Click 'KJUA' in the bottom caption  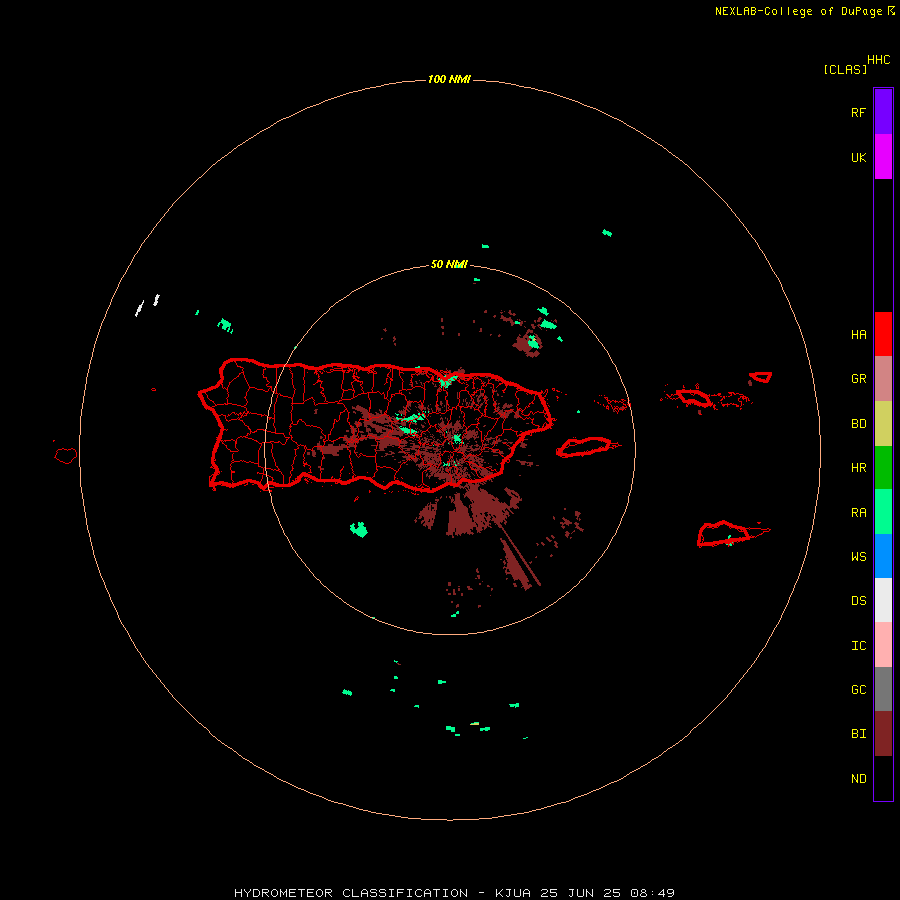(x=513, y=893)
